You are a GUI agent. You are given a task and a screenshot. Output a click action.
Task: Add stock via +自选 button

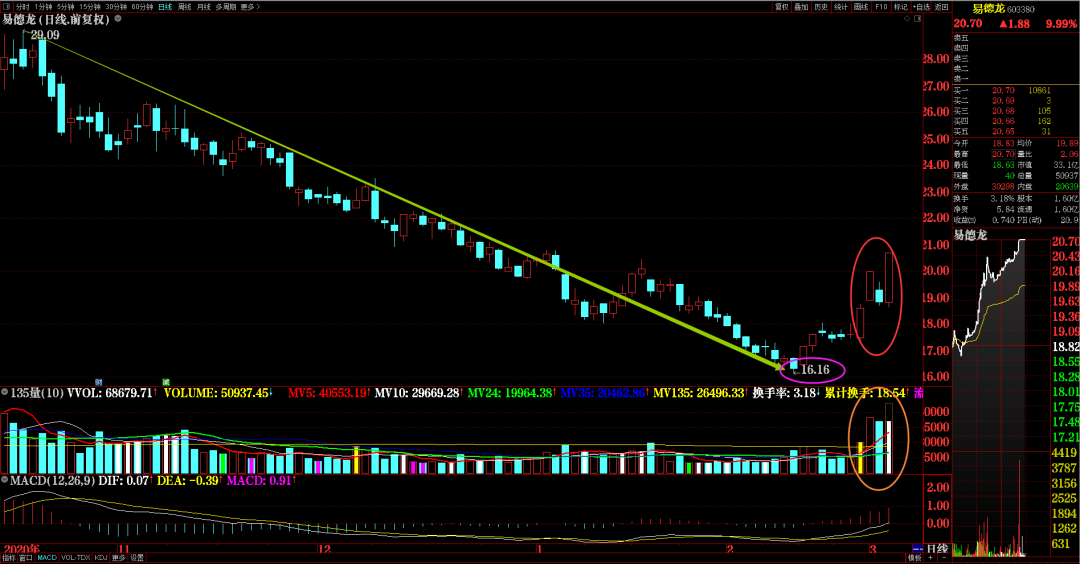[922, 6]
